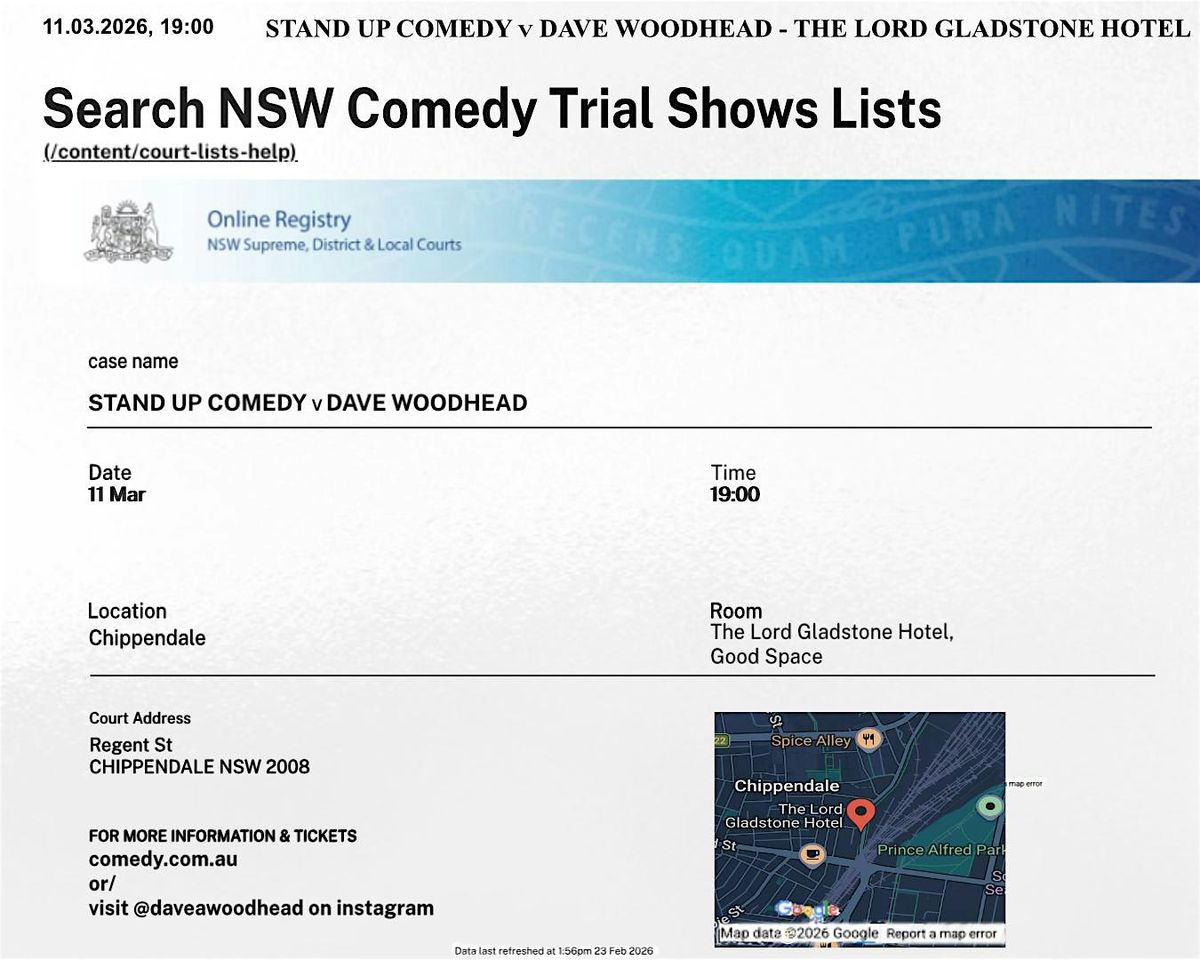1200x960 pixels.
Task: Click the CHIPPENDALE NSW 2008 address line
Action: click(x=199, y=767)
